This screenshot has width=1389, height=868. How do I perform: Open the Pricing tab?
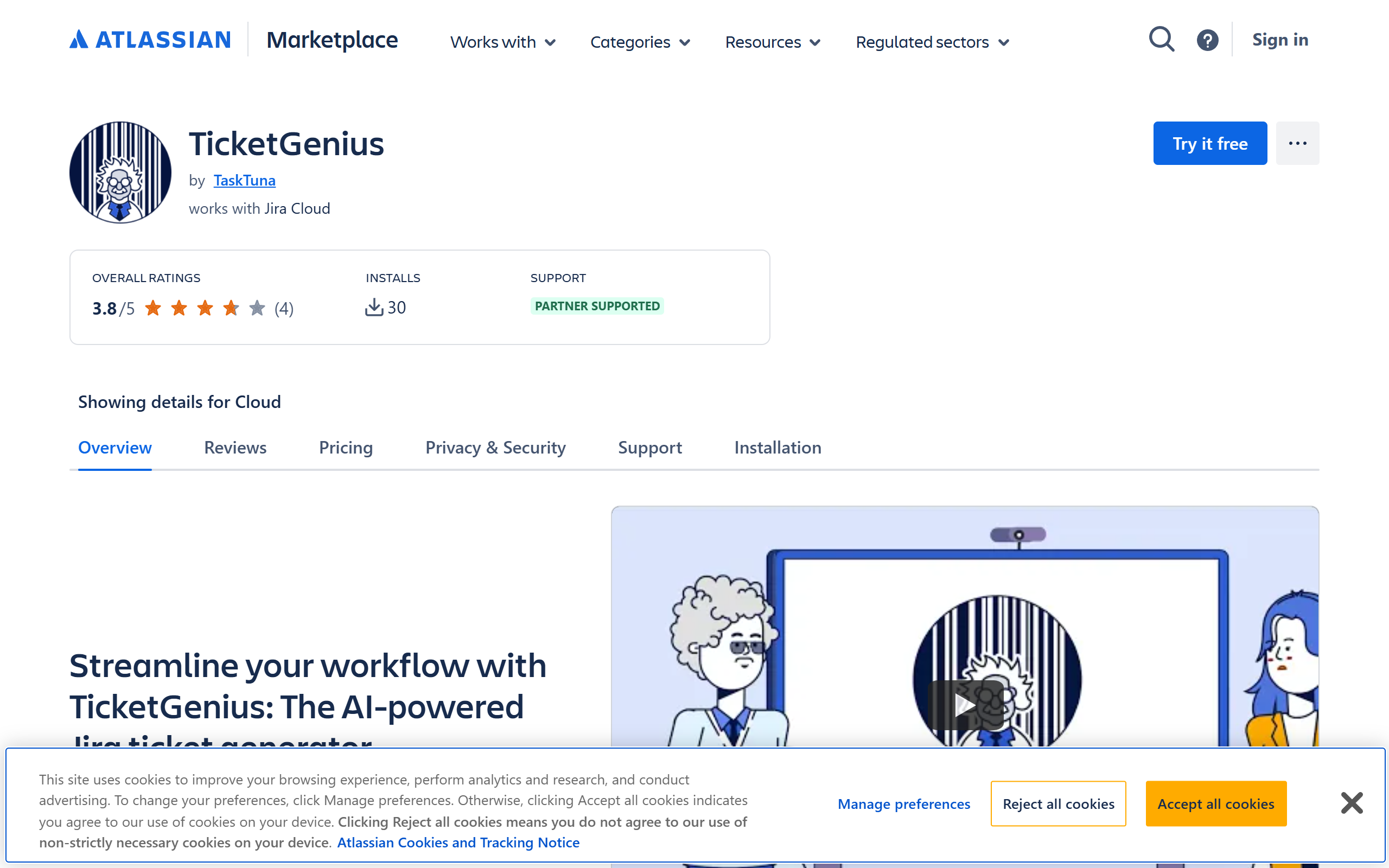346,447
